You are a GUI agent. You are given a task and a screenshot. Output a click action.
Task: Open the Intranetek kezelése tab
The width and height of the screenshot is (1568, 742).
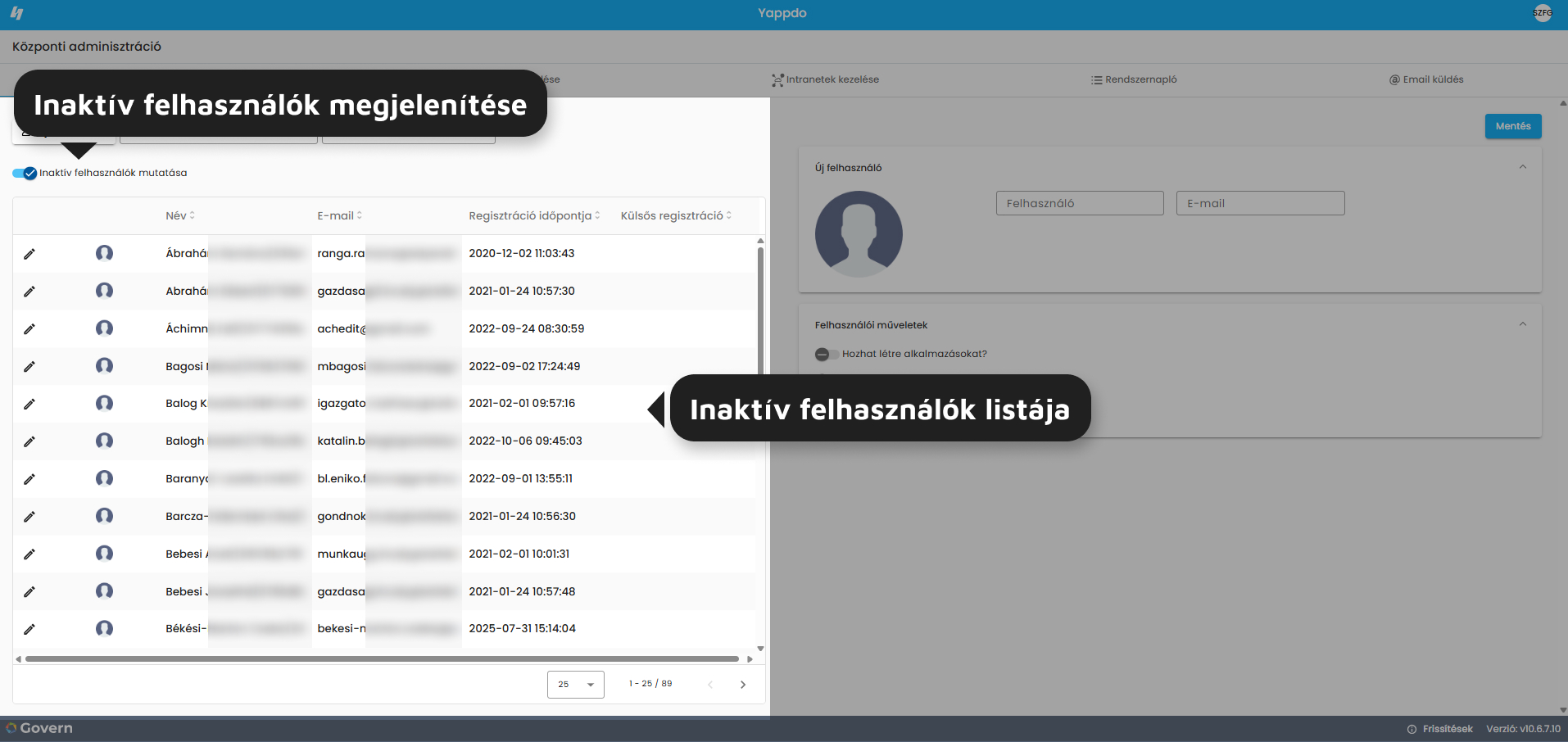(x=825, y=79)
